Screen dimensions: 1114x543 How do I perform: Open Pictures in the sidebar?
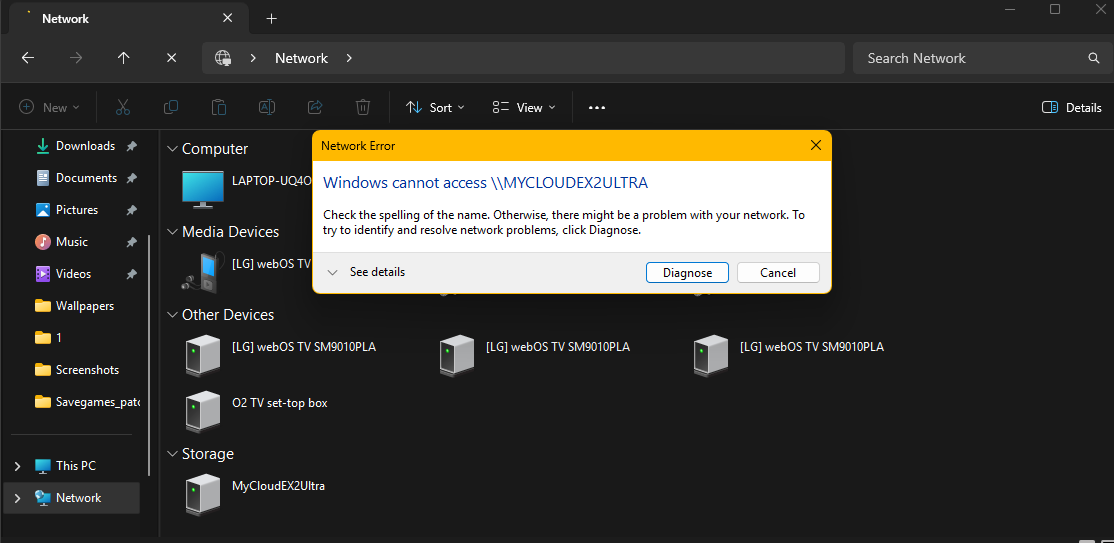[x=77, y=210]
